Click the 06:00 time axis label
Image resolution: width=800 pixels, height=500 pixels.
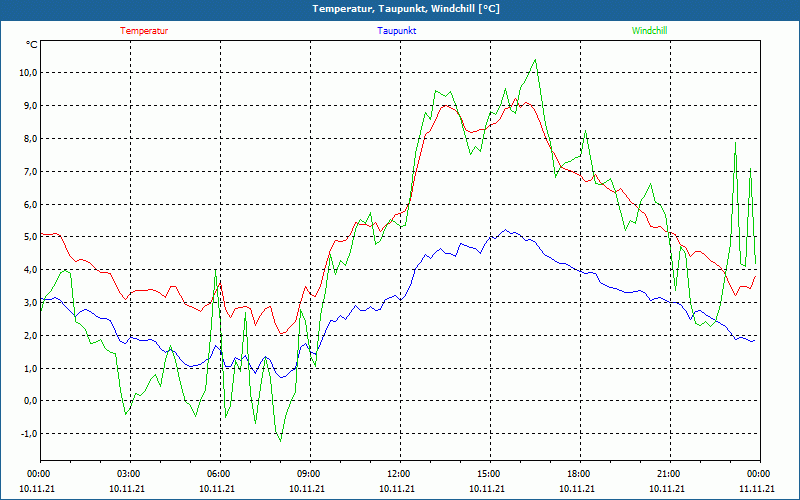(x=219, y=474)
